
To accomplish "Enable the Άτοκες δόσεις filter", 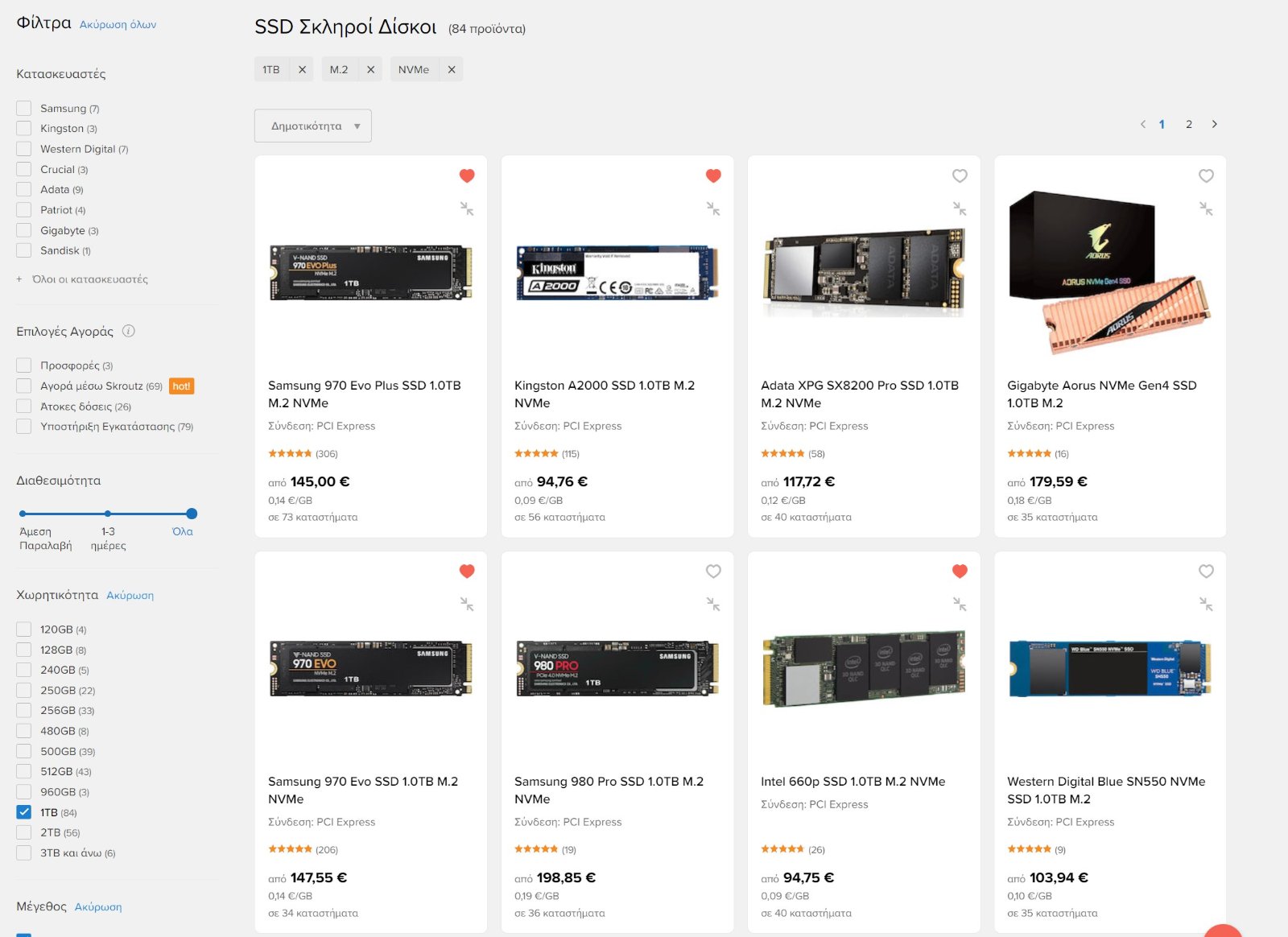I will pos(24,407).
